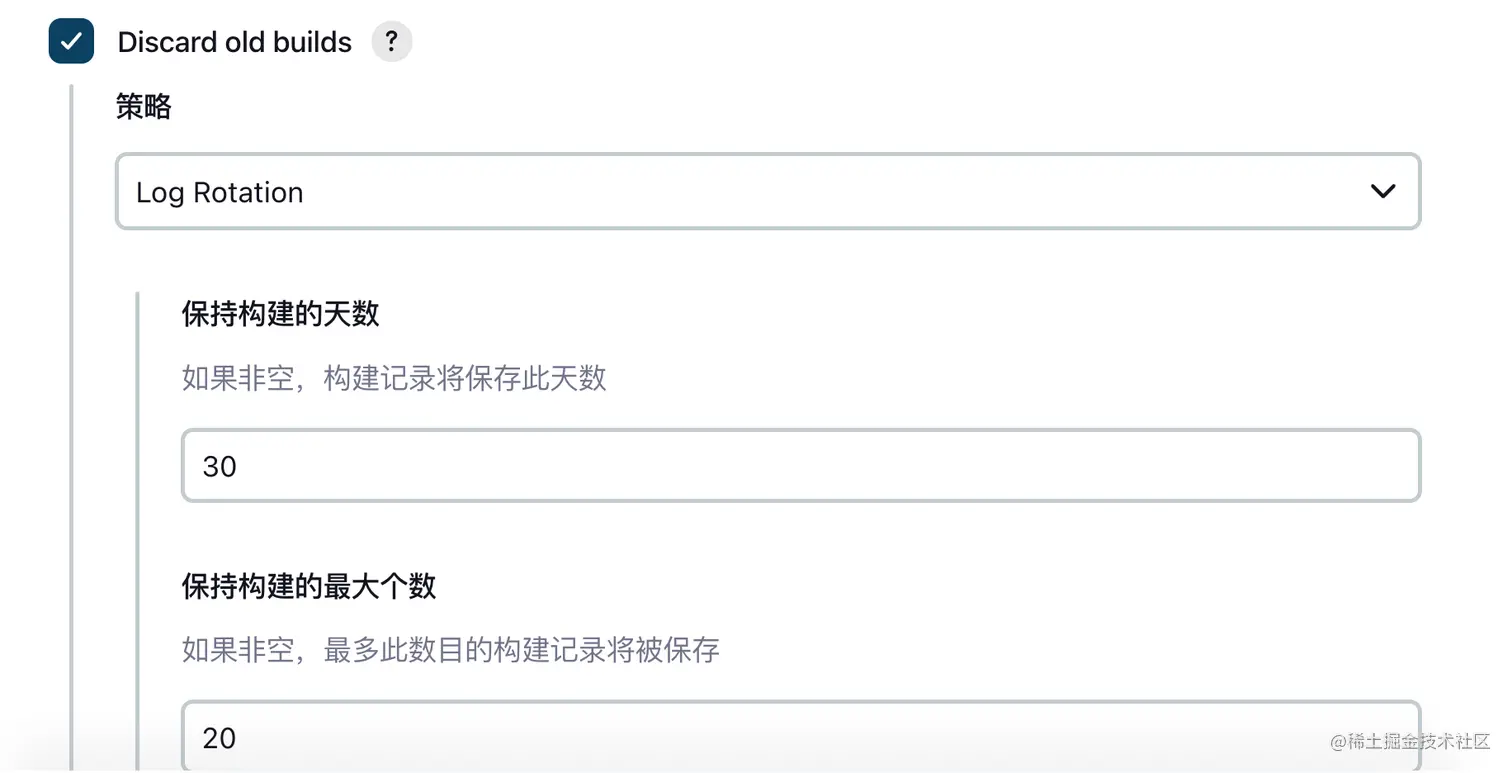Click the @ symbol in the watermark
The height and width of the screenshot is (773, 1512).
tap(1338, 742)
